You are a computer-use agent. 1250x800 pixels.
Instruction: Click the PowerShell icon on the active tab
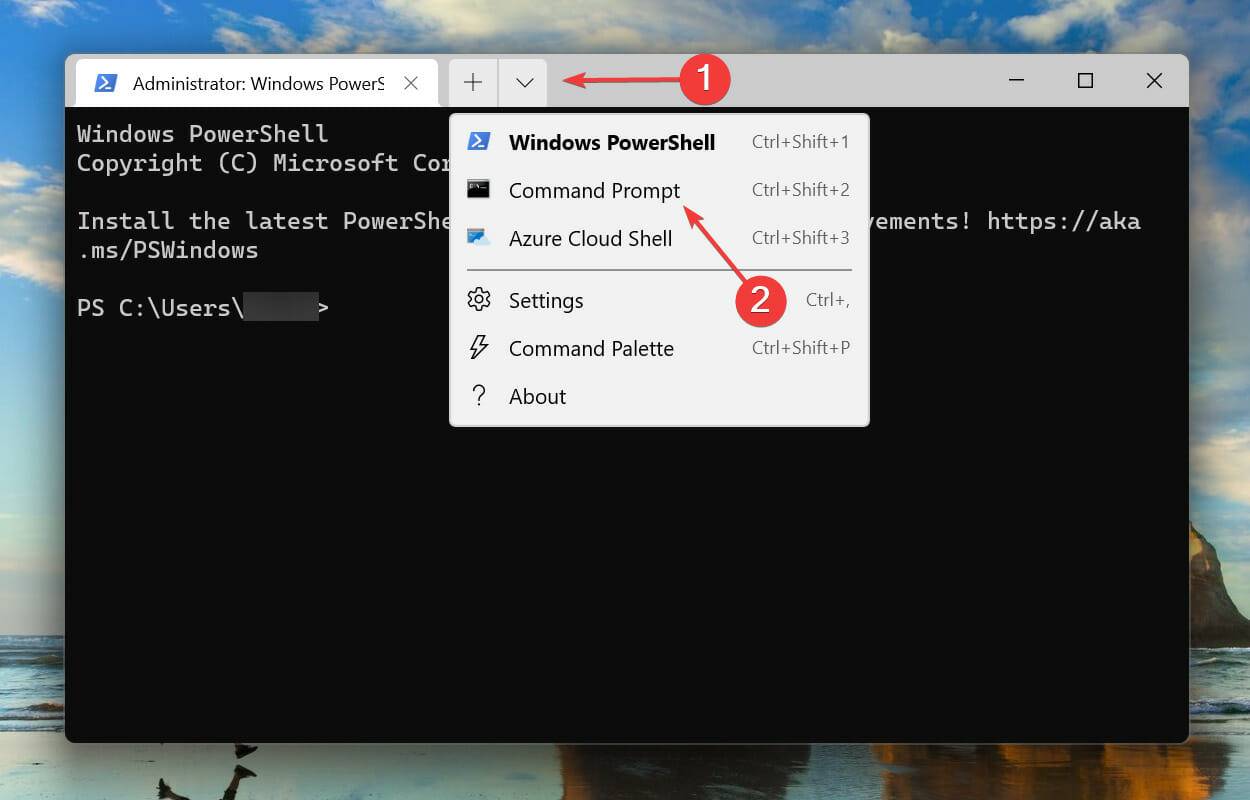(x=107, y=83)
